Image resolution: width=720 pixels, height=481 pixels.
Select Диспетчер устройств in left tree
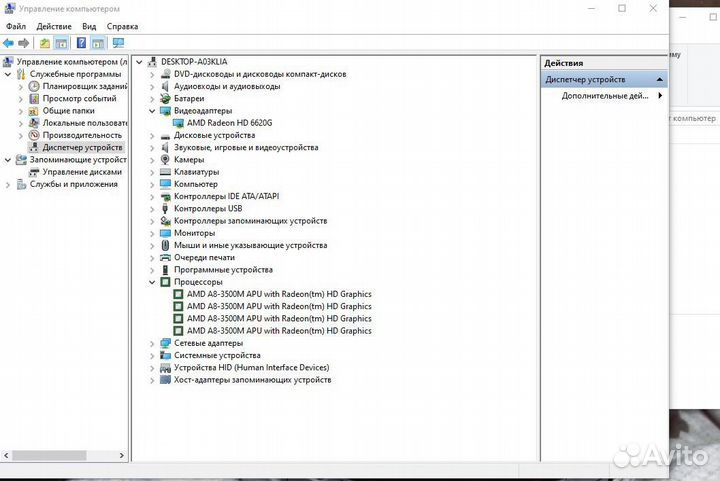click(x=83, y=147)
